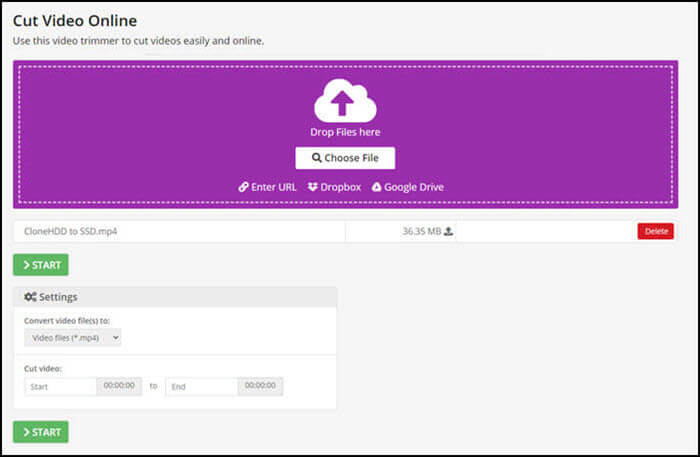Screen dimensions: 700x457
Task: Open the Video files (*.mp4) format dropdown
Action: coord(72,338)
